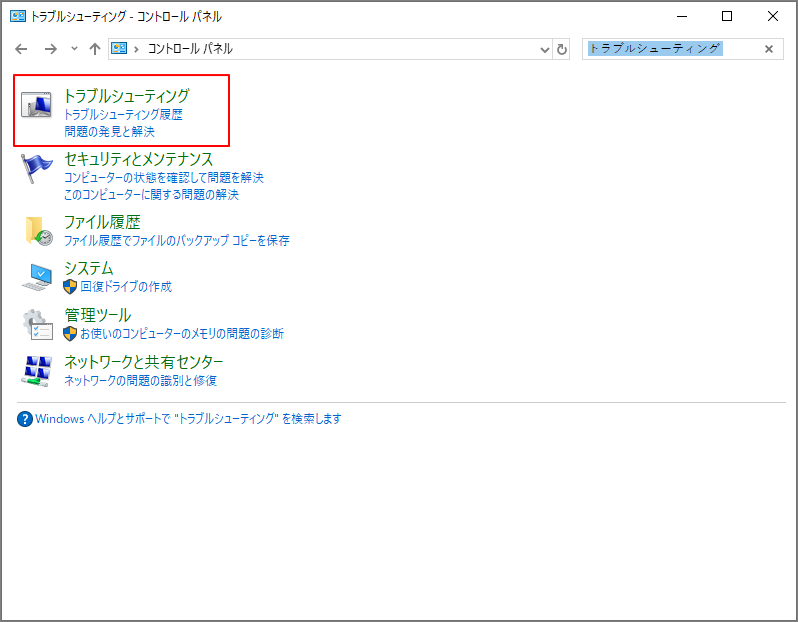
Task: Search Windows ヘルプとサポート for トラブルシューティング
Action: (x=188, y=419)
